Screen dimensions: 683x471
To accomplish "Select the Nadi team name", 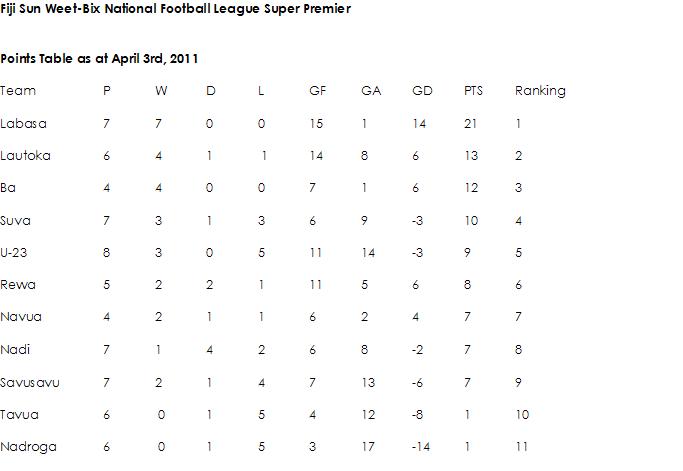I will tap(15, 349).
